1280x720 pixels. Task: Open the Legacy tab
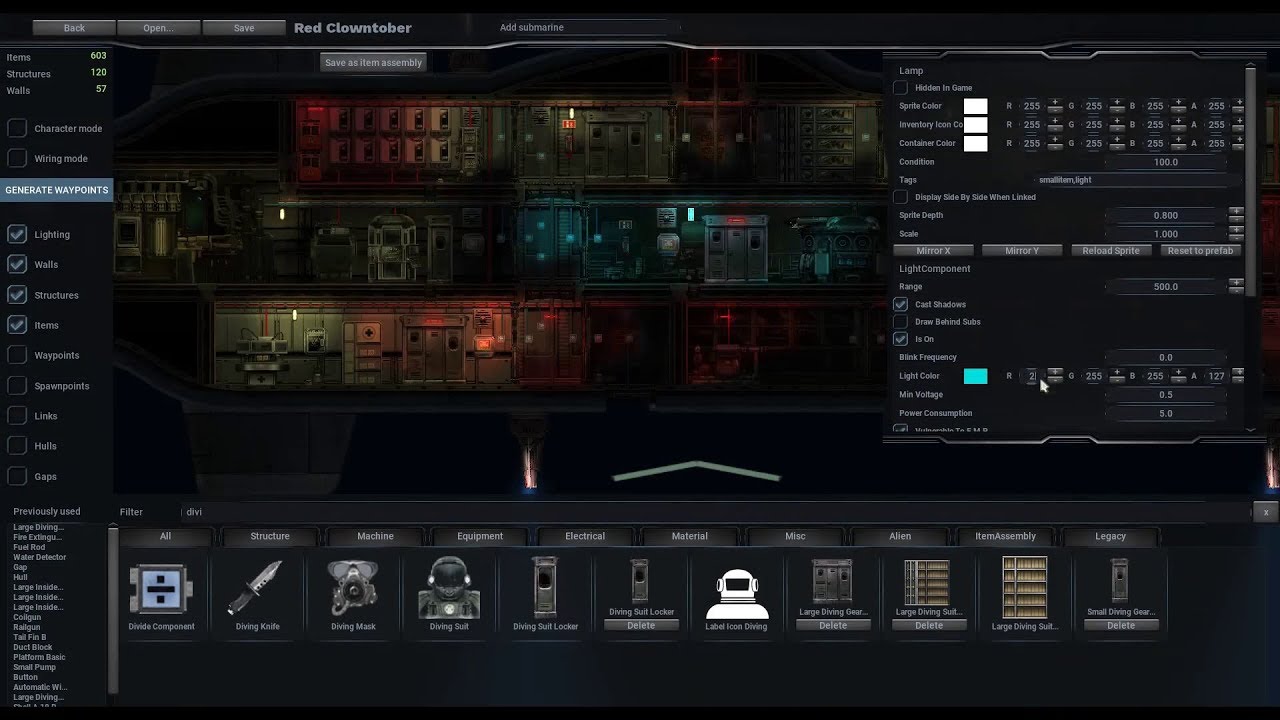1110,536
